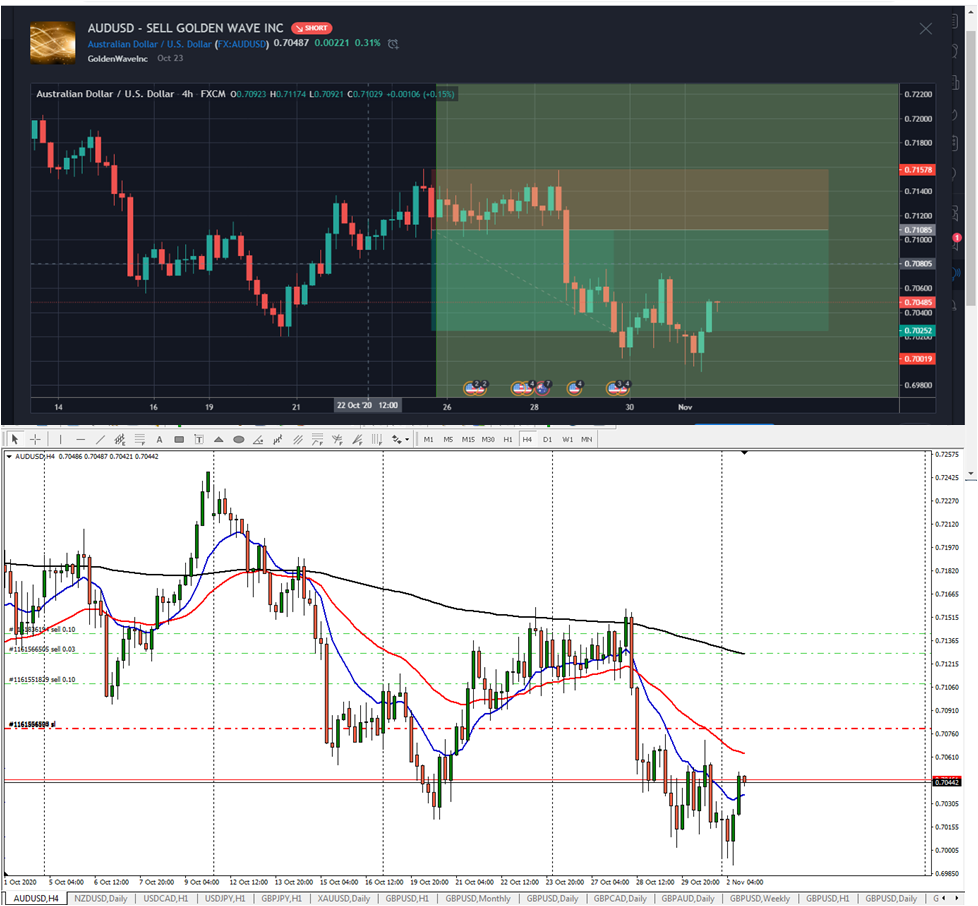Open the XAUUSD,Daily chart tab
Screen dimensions: 978x906
[x=344, y=898]
